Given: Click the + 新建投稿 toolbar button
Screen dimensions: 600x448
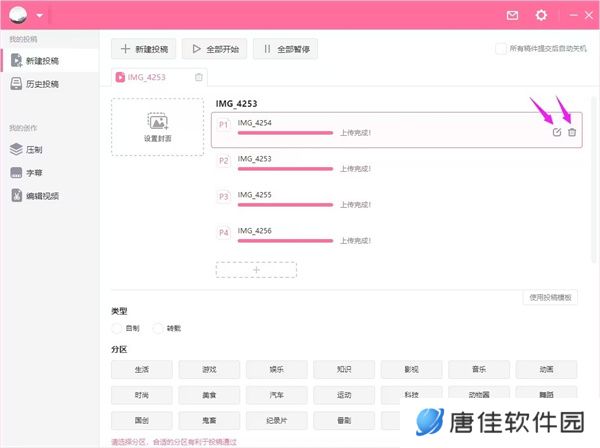Looking at the screenshot, I should pos(144,49).
